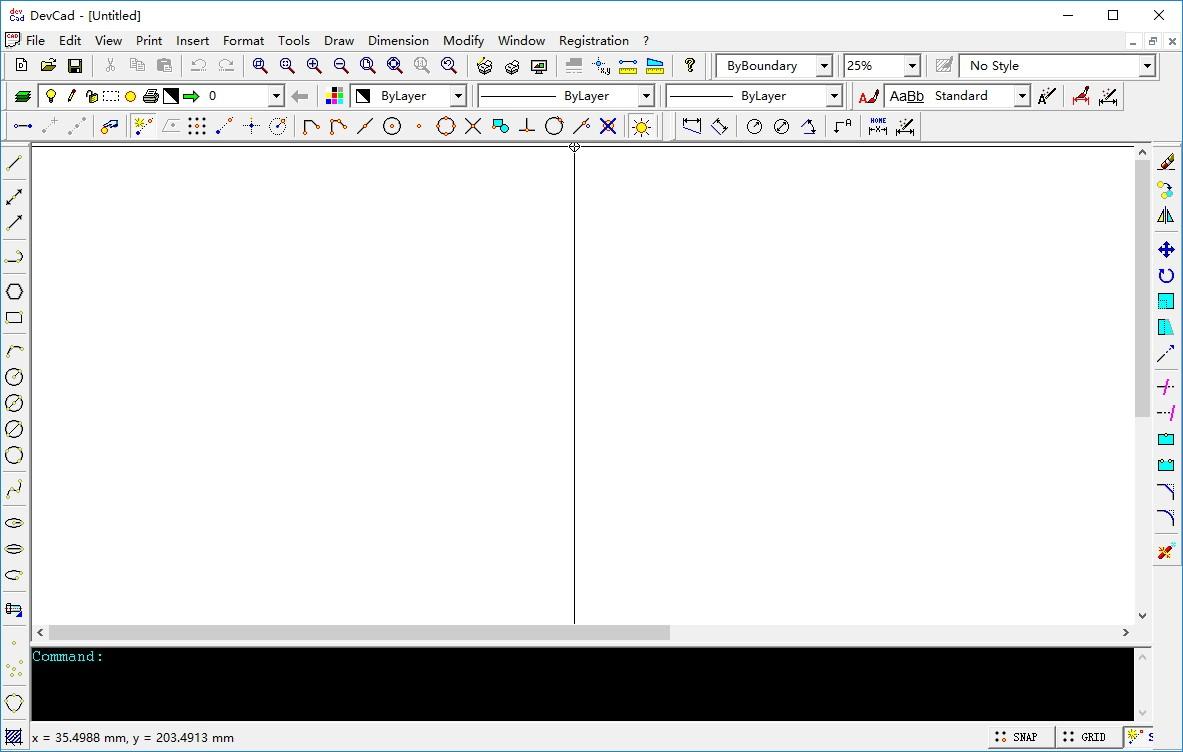Viewport: 1183px width, 752px height.
Task: Open the Modify menu
Action: point(463,41)
